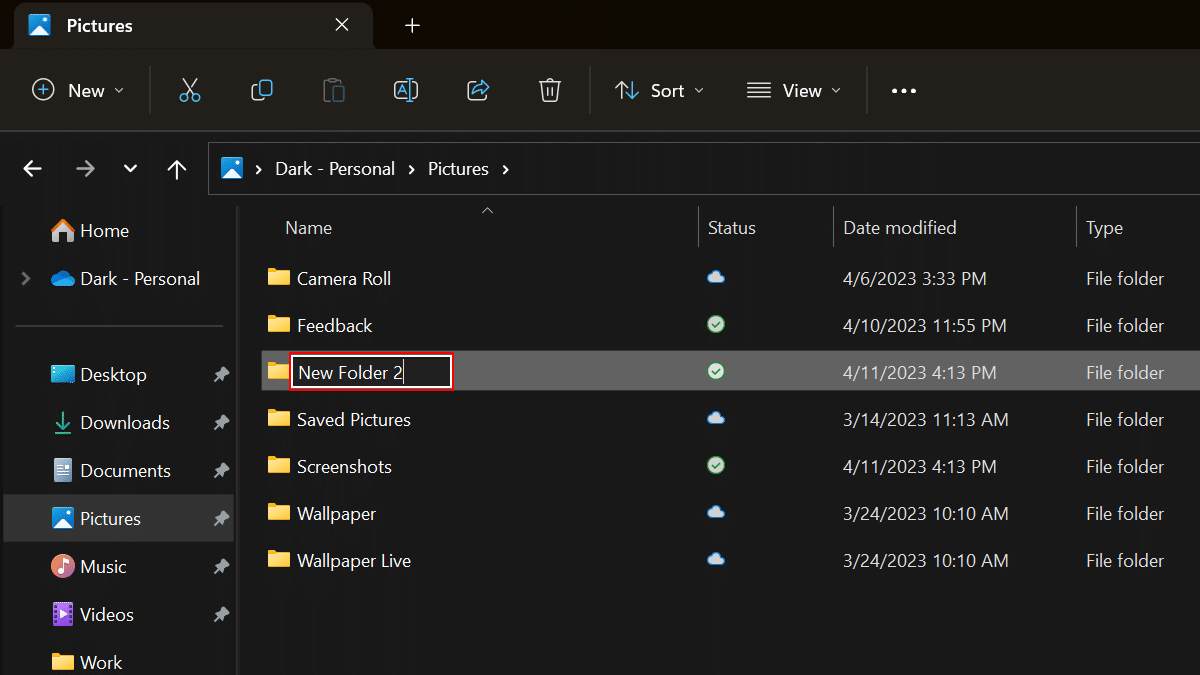1200x675 pixels.
Task: Click the New Folder 2 rename field
Action: (370, 371)
